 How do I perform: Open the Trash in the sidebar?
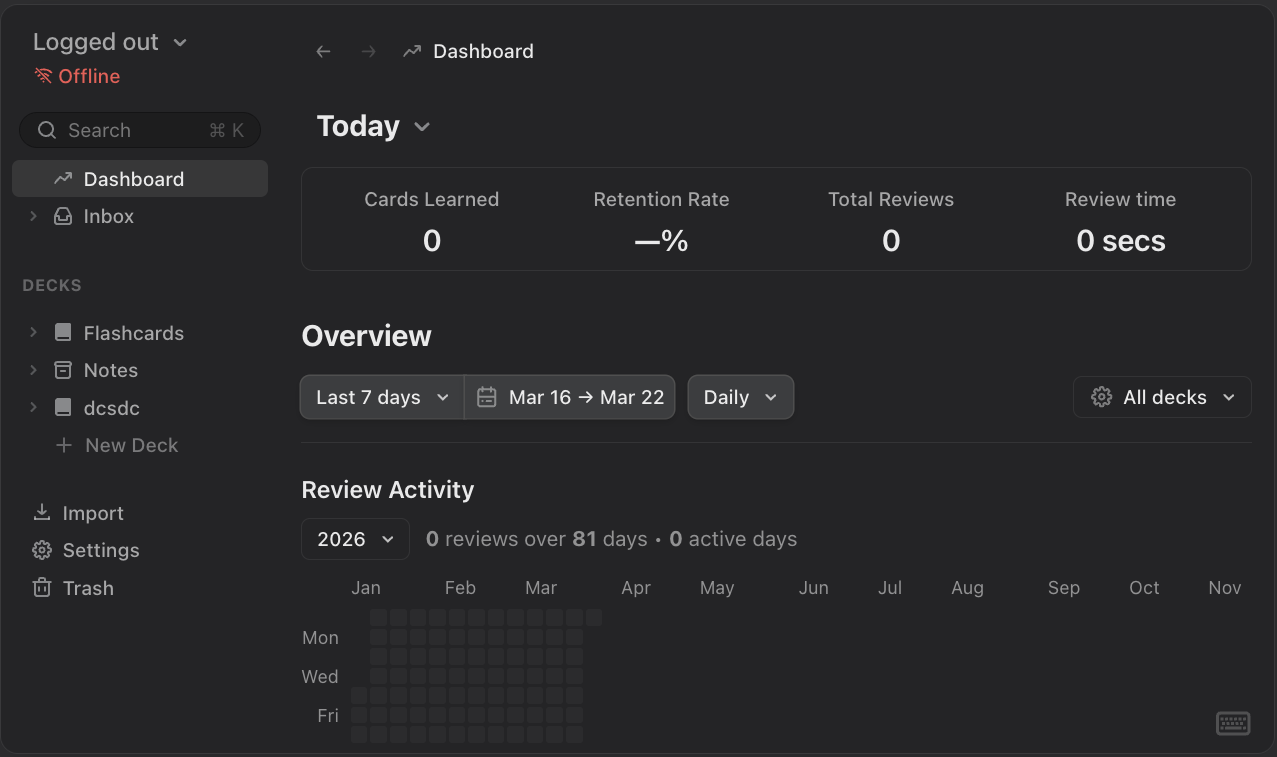tap(87, 588)
